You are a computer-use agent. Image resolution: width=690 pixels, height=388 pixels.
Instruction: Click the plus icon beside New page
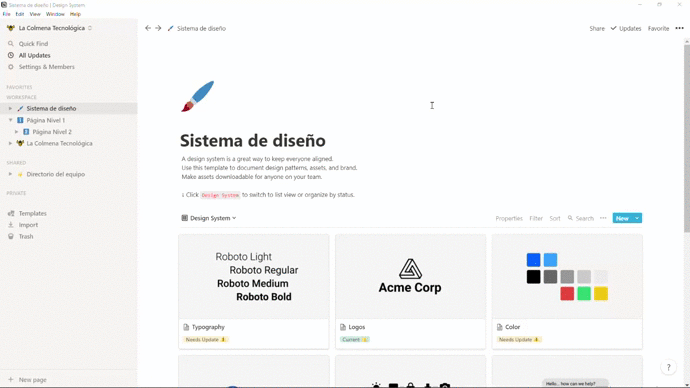(11, 380)
